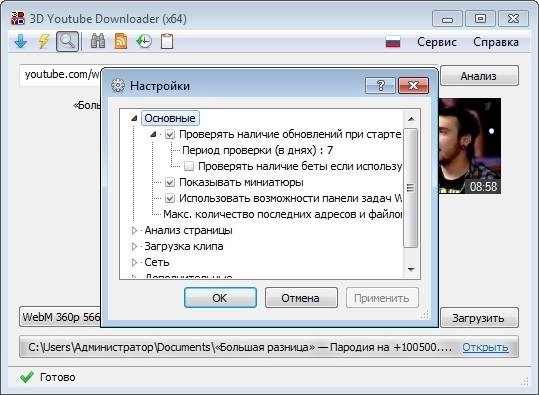Click the settings list scrollbar up arrow
Screen dimensions: 539x395
point(410,119)
